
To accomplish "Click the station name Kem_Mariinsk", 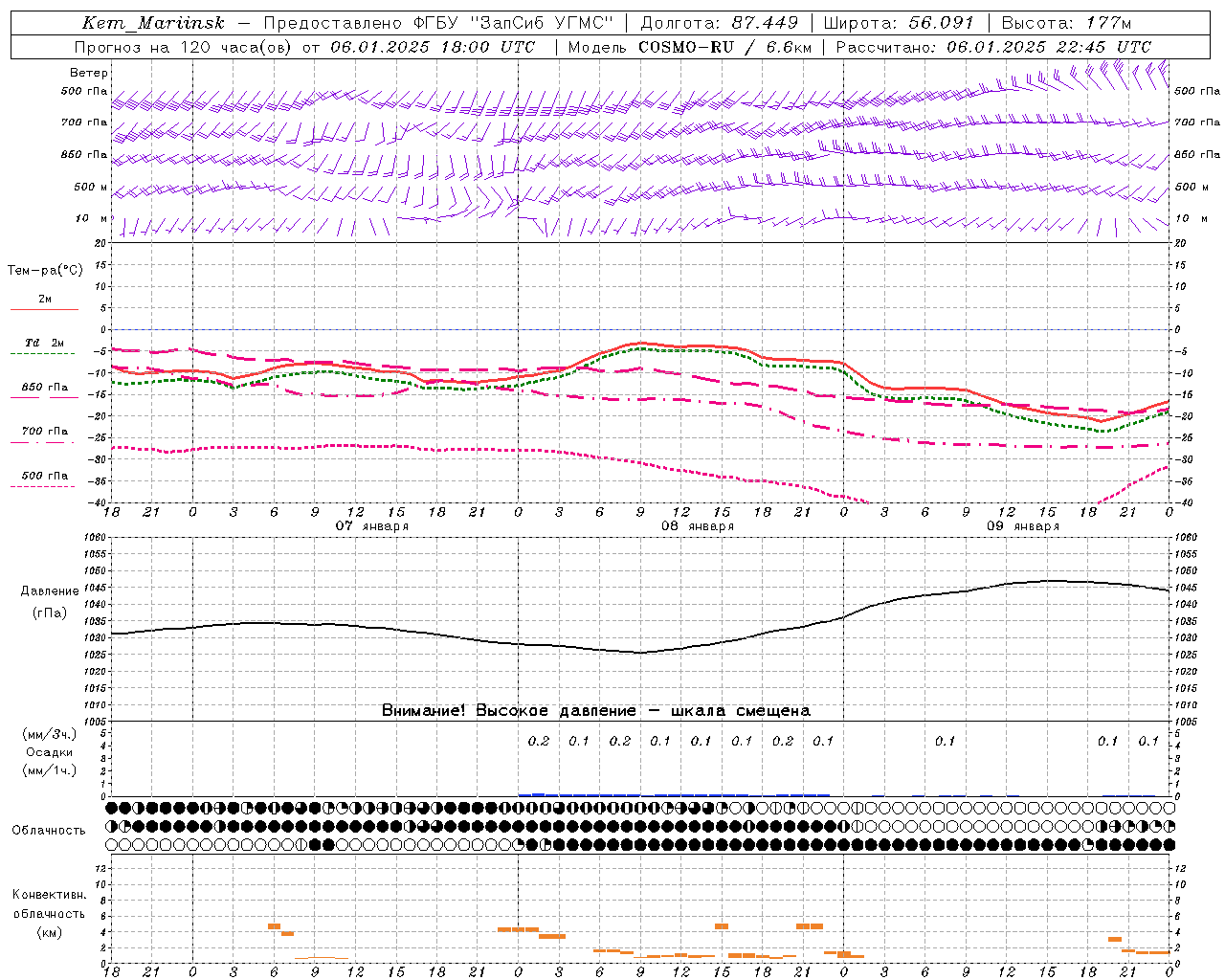I will click(x=153, y=23).
